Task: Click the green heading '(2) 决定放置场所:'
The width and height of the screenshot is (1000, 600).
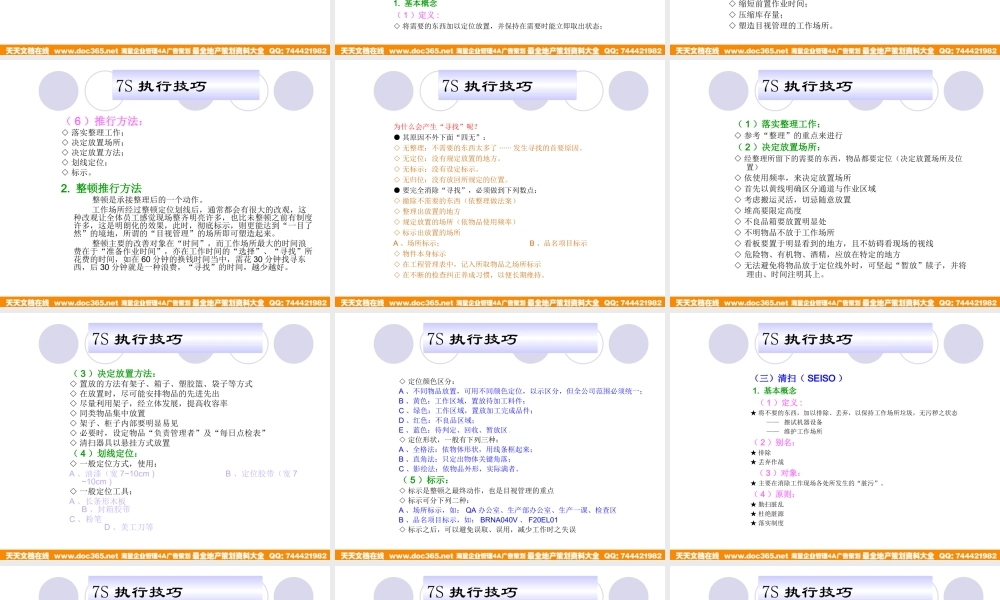Action: tap(779, 147)
